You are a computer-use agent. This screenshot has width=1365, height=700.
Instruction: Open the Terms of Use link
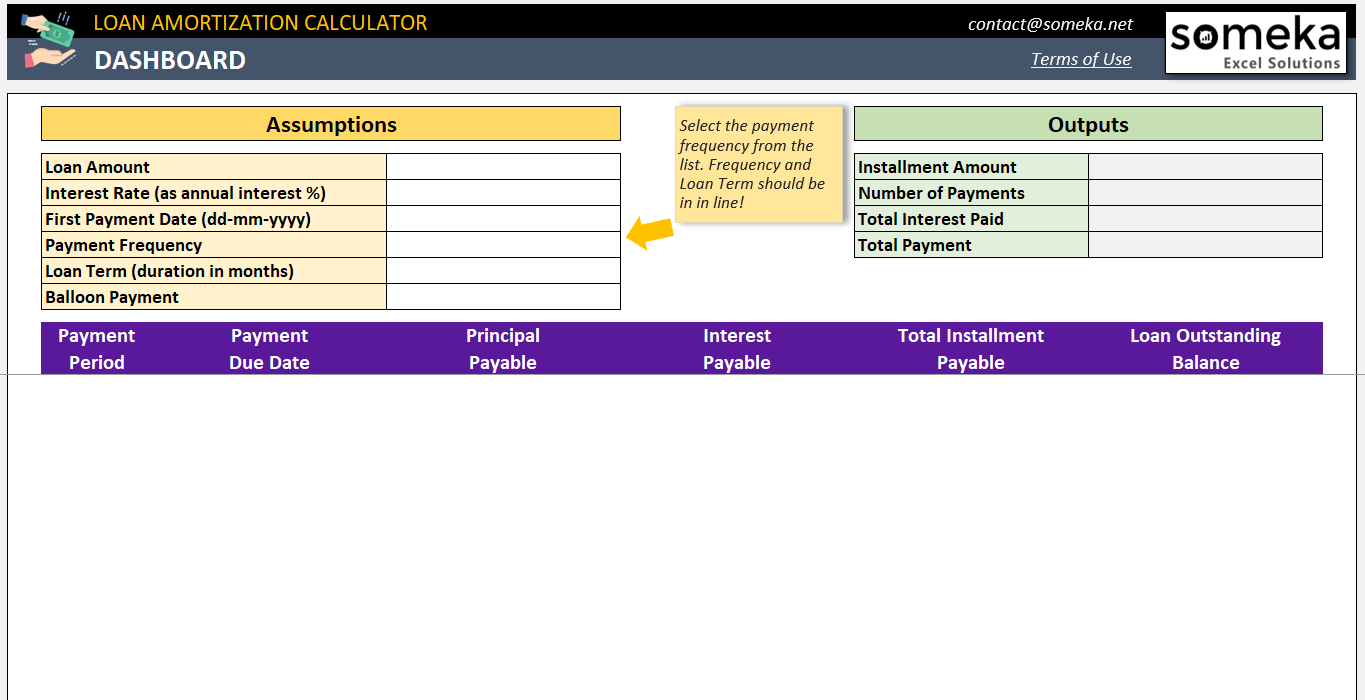(1081, 59)
